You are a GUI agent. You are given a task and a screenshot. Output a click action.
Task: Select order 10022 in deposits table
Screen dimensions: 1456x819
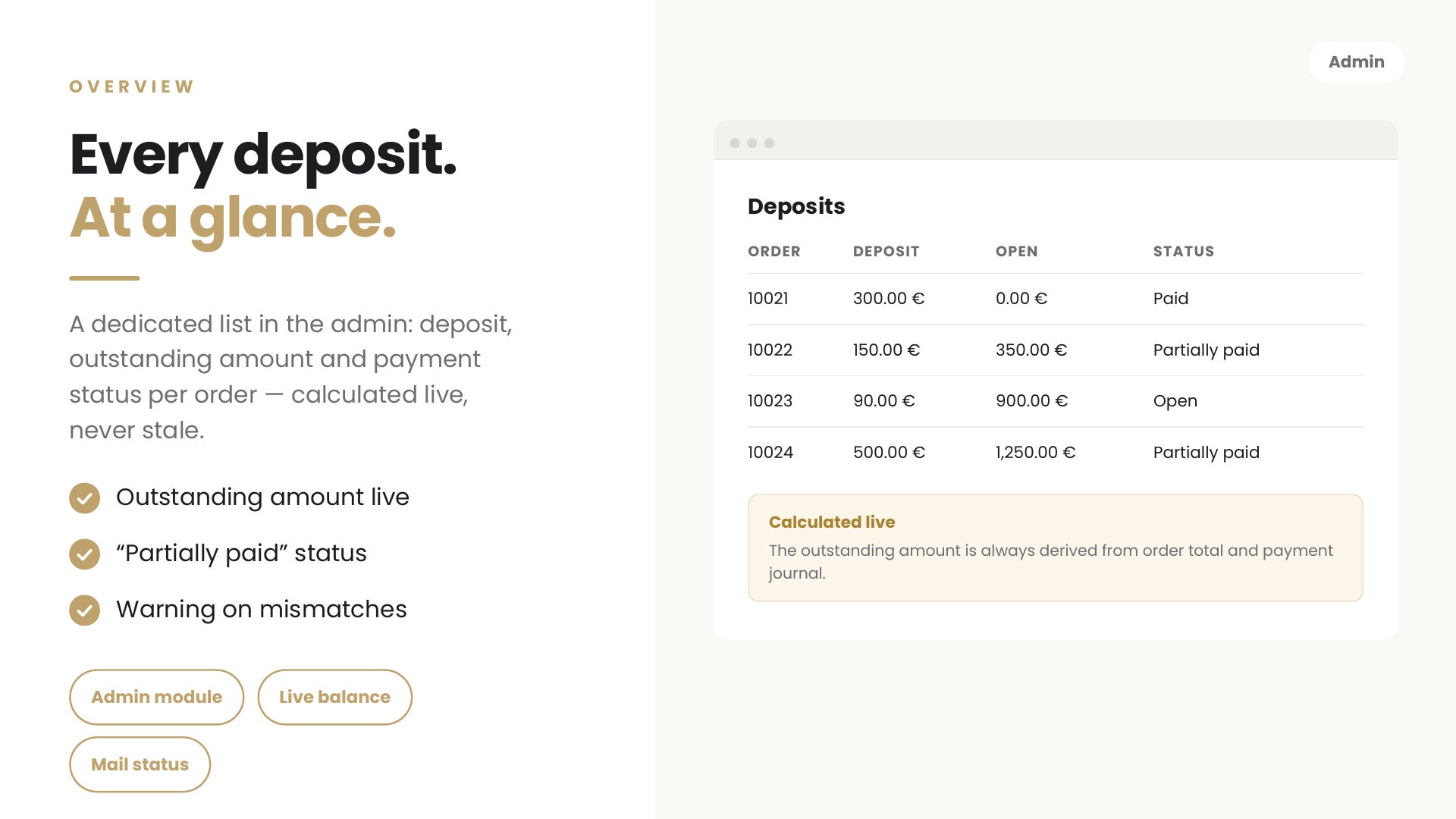(x=1055, y=350)
